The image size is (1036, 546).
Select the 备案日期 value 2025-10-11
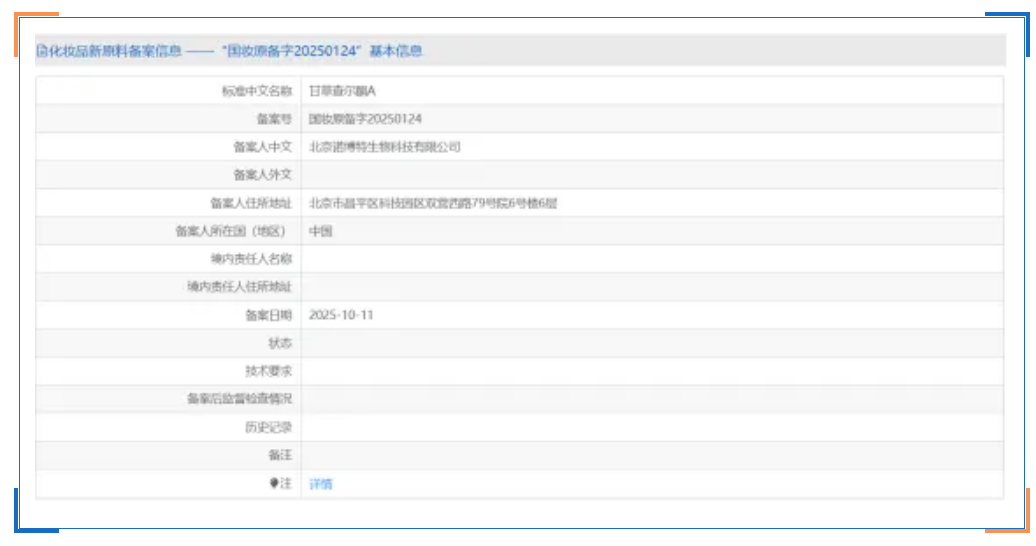[341, 315]
